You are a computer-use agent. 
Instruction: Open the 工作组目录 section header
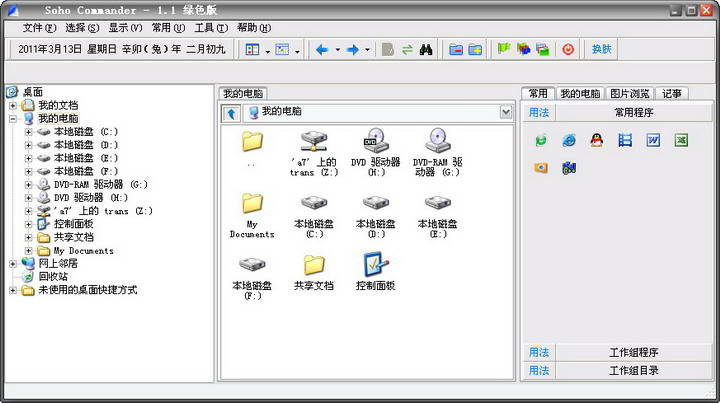pos(634,370)
